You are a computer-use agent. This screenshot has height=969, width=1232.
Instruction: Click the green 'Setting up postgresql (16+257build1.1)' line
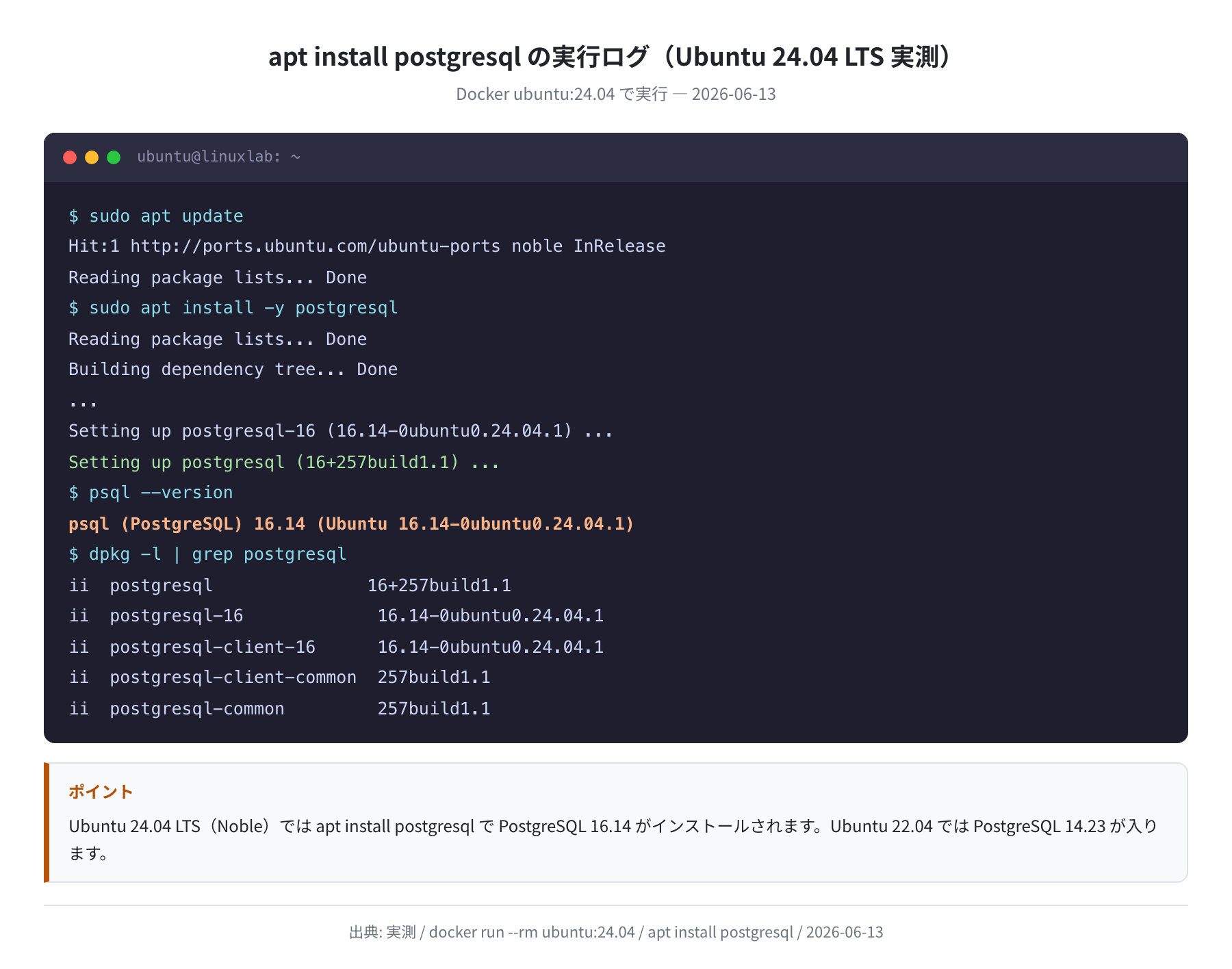tap(284, 463)
